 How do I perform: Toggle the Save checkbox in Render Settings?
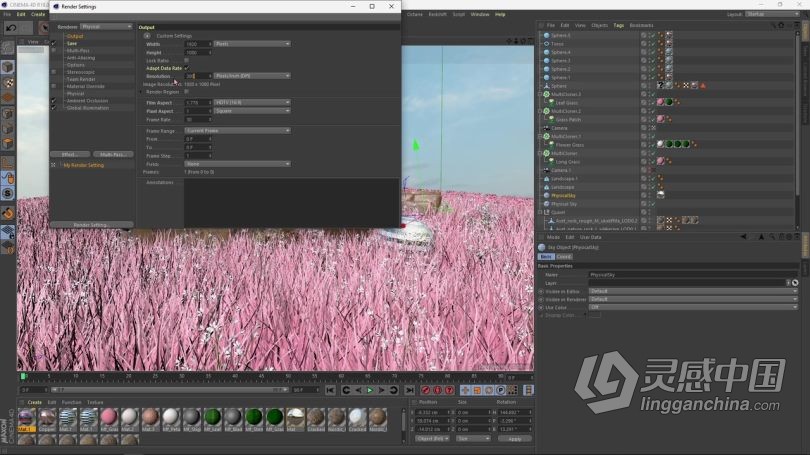[53, 43]
